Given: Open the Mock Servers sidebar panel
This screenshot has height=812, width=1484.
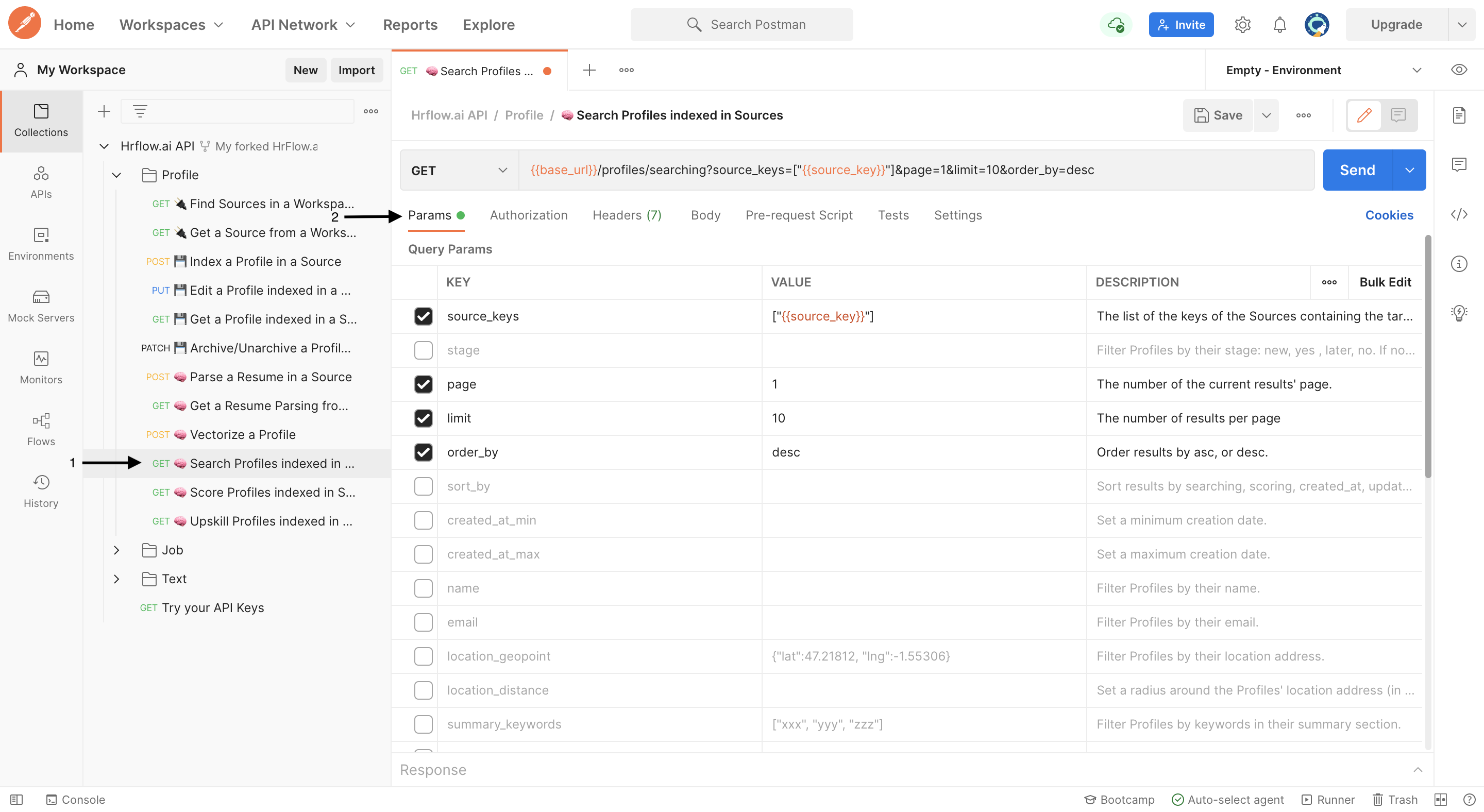Looking at the screenshot, I should [41, 305].
